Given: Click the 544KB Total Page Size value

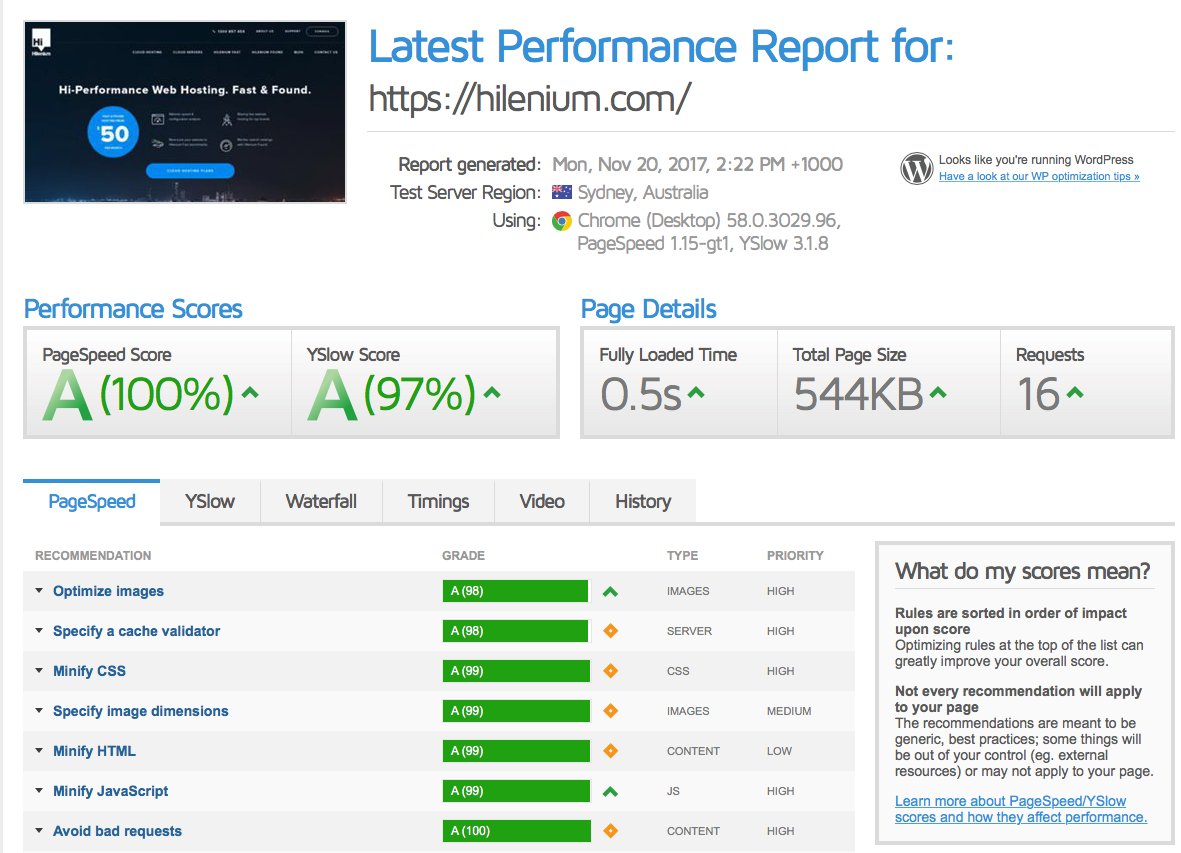Looking at the screenshot, I should pyautogui.click(x=859, y=394).
